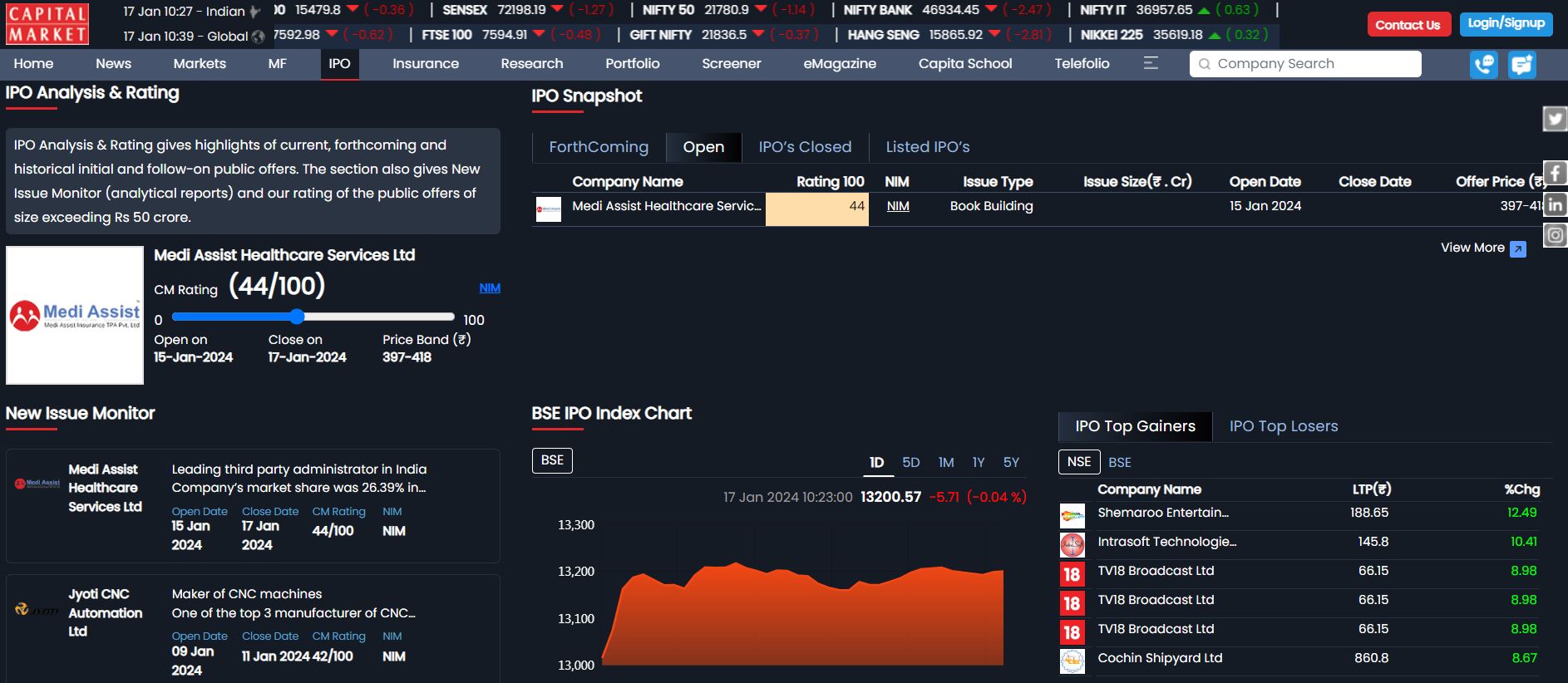Open the IPO menu item
The image size is (1568, 683).
339,63
